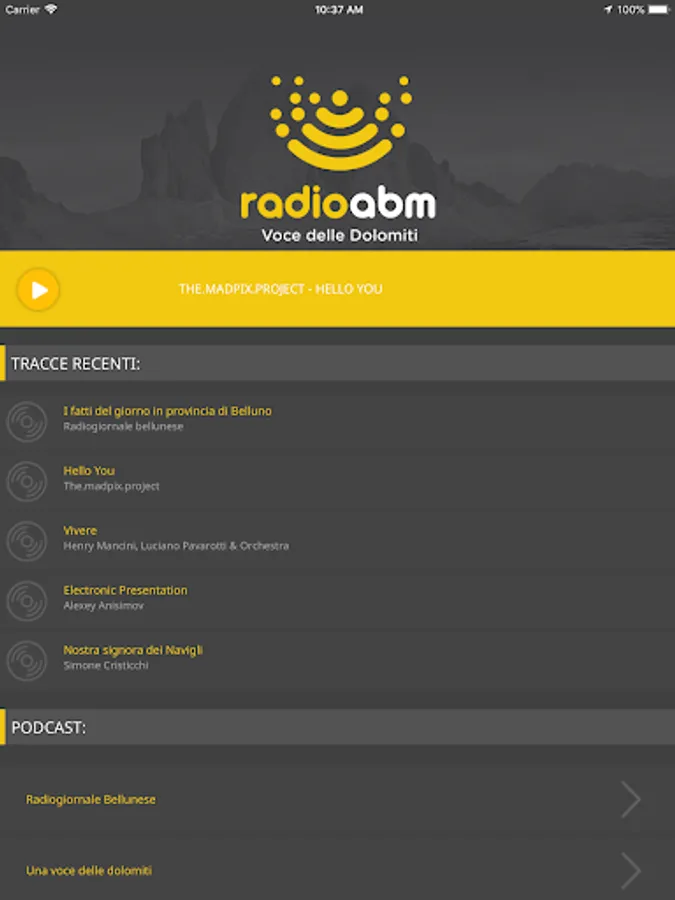The height and width of the screenshot is (900, 675).
Task: Click artist name Alexey Anisimov
Action: [x=103, y=606]
